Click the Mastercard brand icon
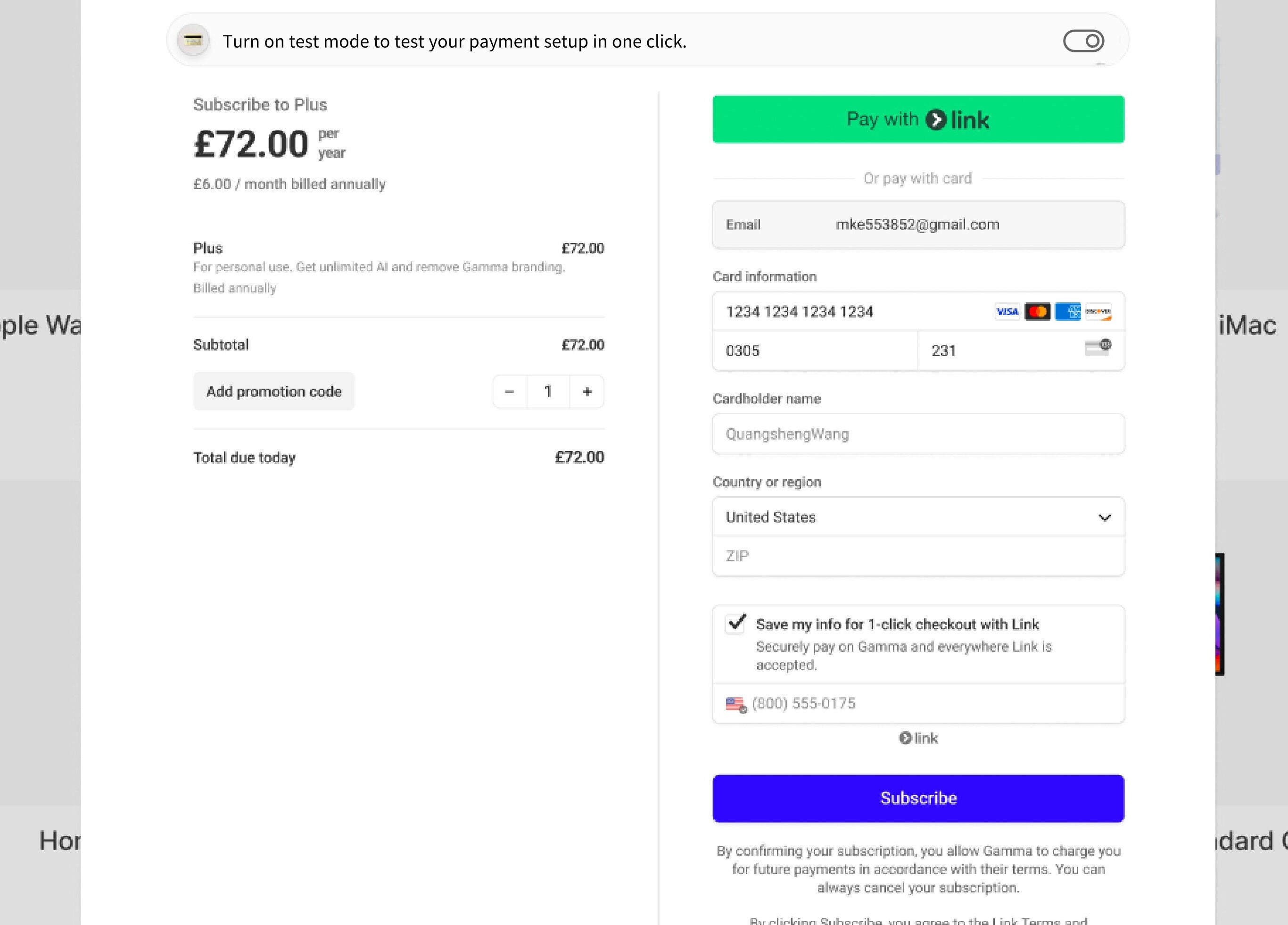The image size is (1288, 925). pyautogui.click(x=1037, y=311)
